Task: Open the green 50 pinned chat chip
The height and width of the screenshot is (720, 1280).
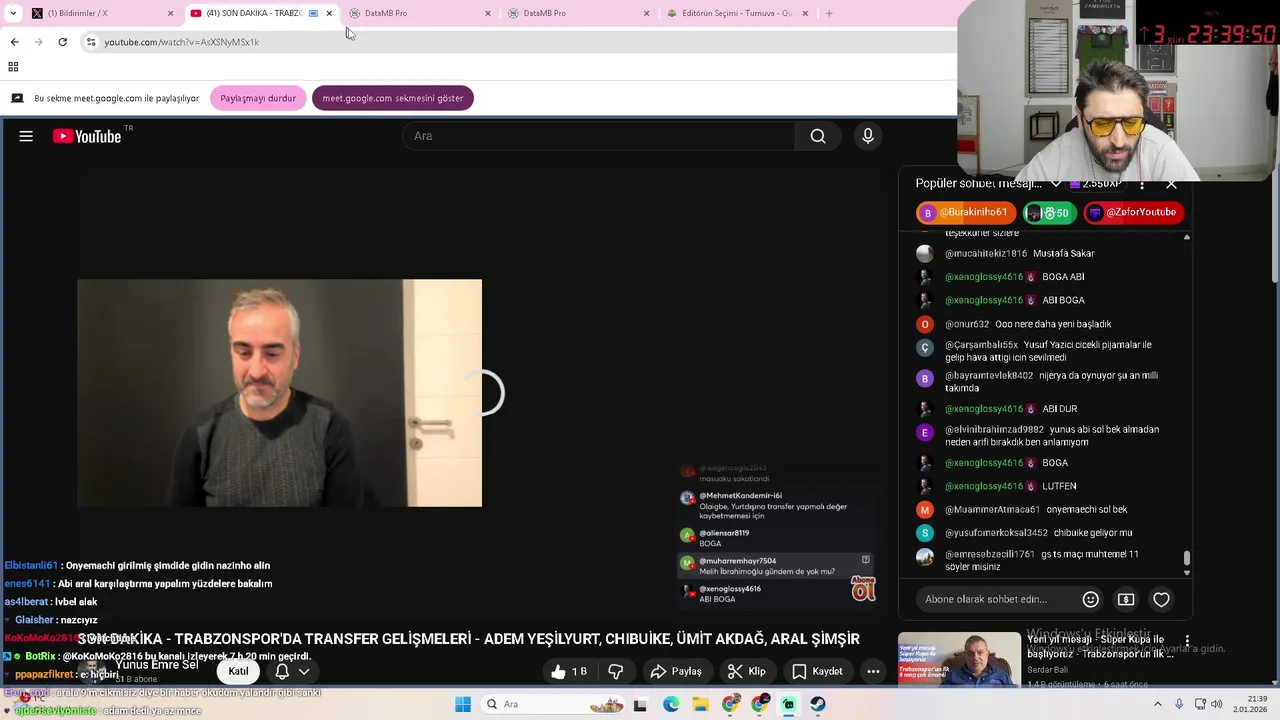Action: click(1049, 212)
